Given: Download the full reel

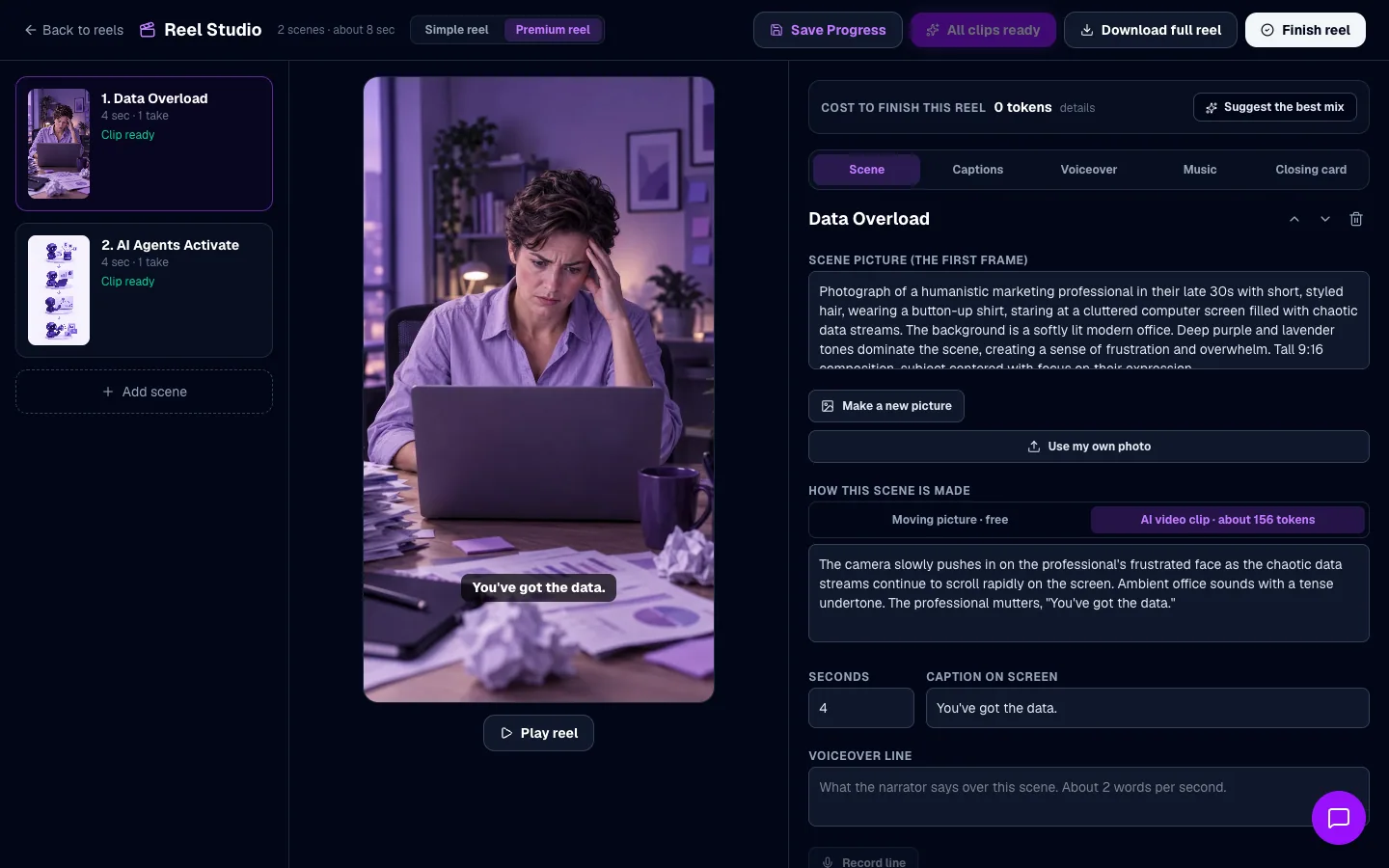Looking at the screenshot, I should coord(1150,30).
